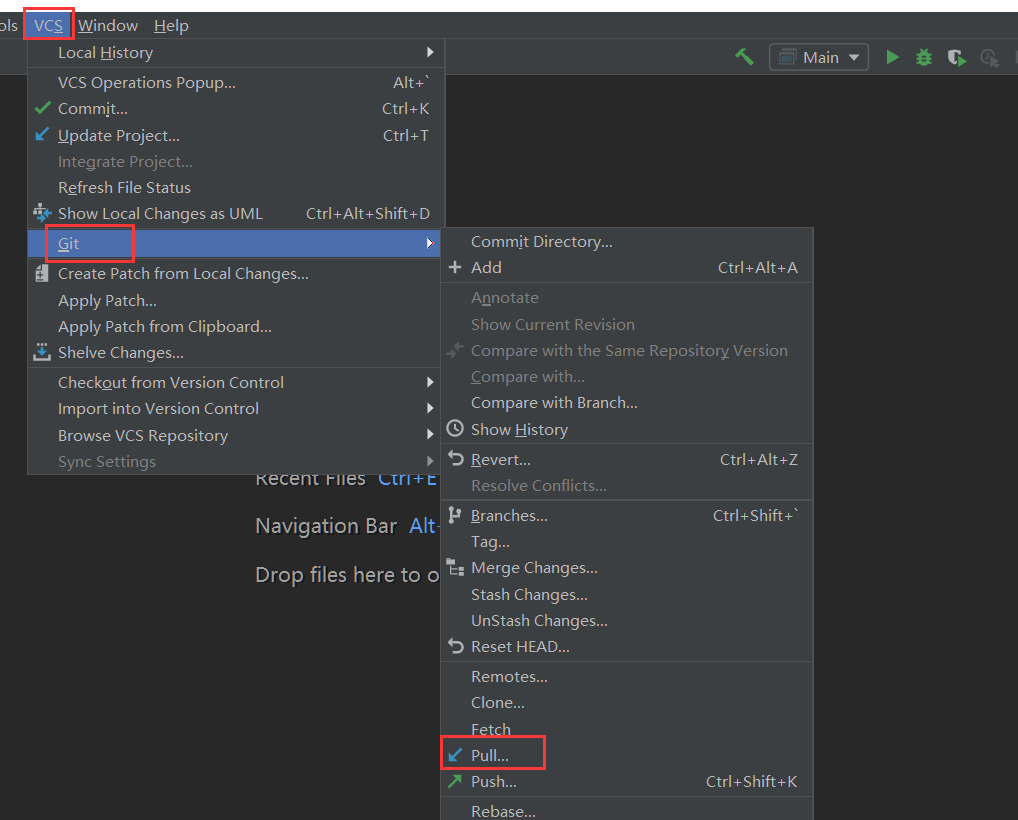Open the Help menu

pos(171,25)
